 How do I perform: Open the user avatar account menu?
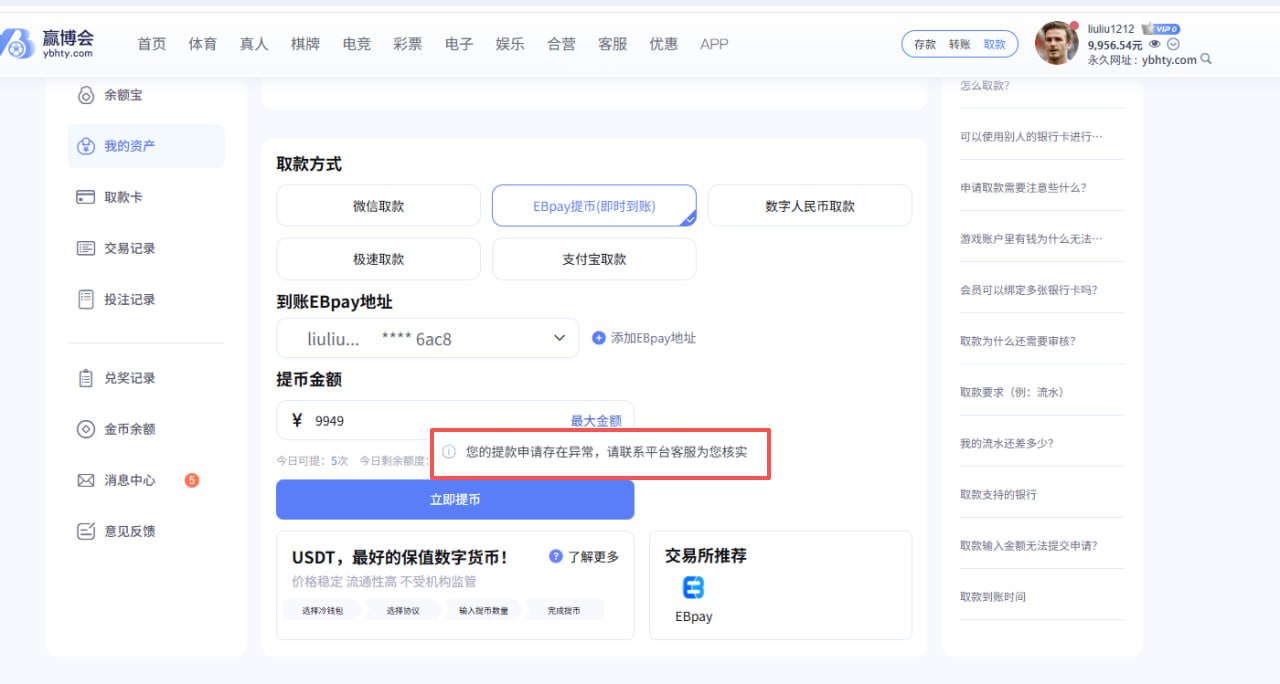pyautogui.click(x=1056, y=43)
